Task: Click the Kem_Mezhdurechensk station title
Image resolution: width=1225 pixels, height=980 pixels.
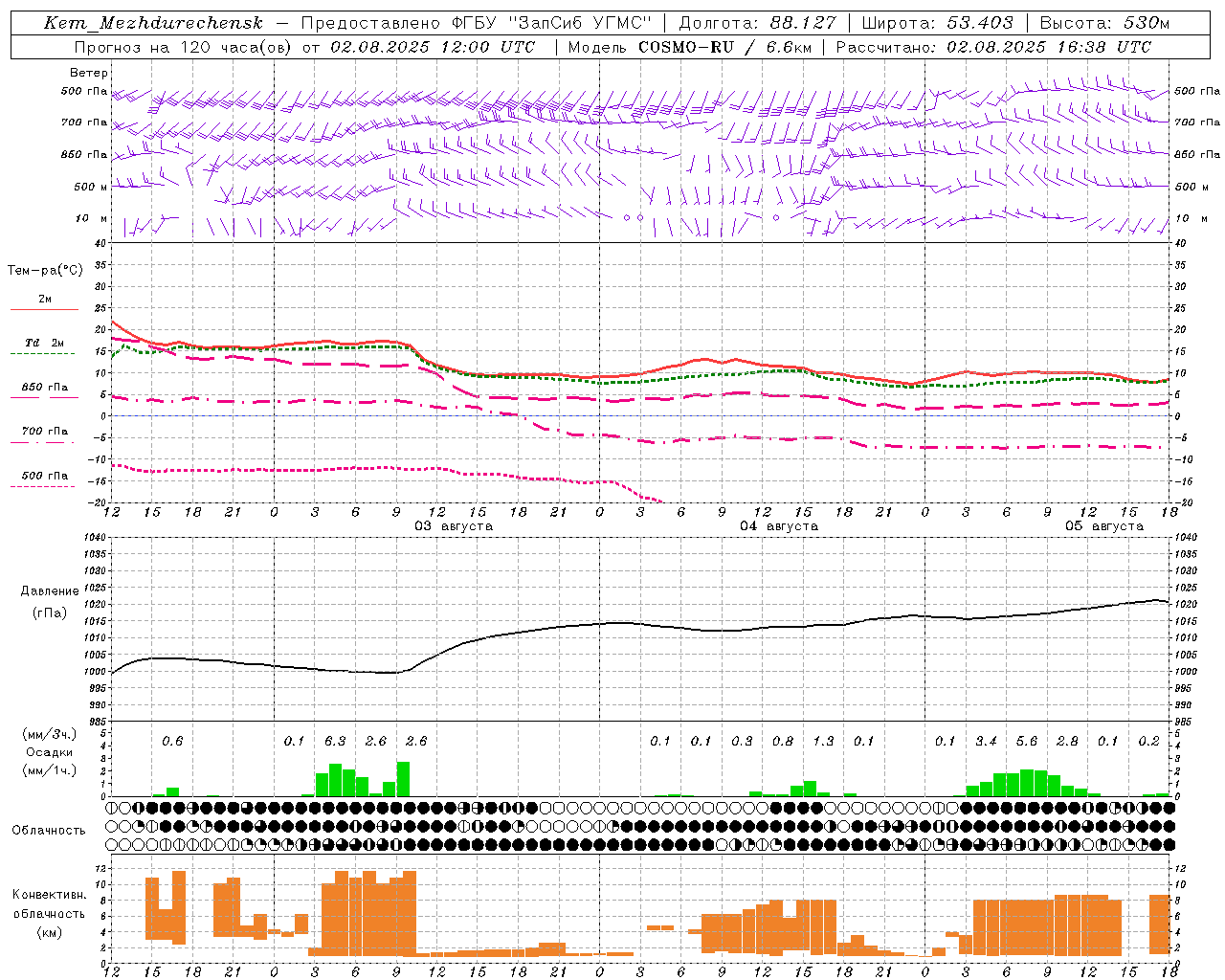Action: coord(153,23)
